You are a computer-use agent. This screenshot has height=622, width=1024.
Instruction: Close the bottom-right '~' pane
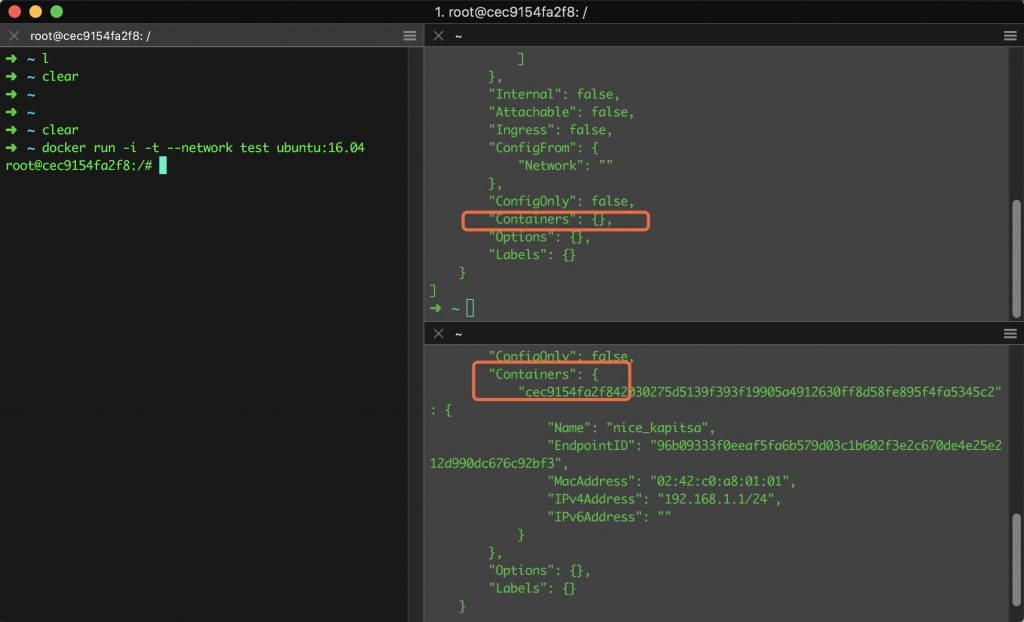tap(437, 334)
